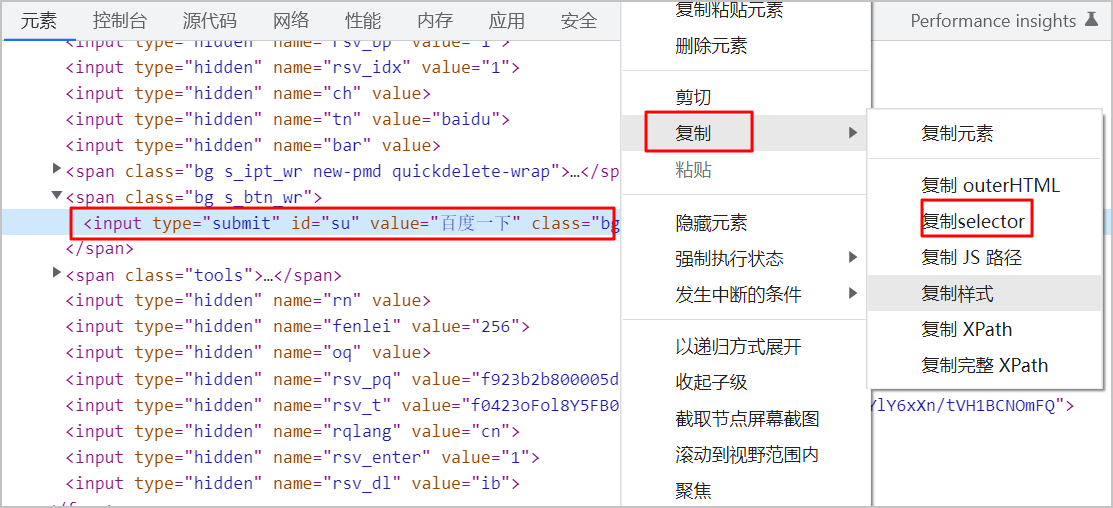Click the flask icon beside Performance insights
The height and width of the screenshot is (508, 1113).
click(1094, 21)
